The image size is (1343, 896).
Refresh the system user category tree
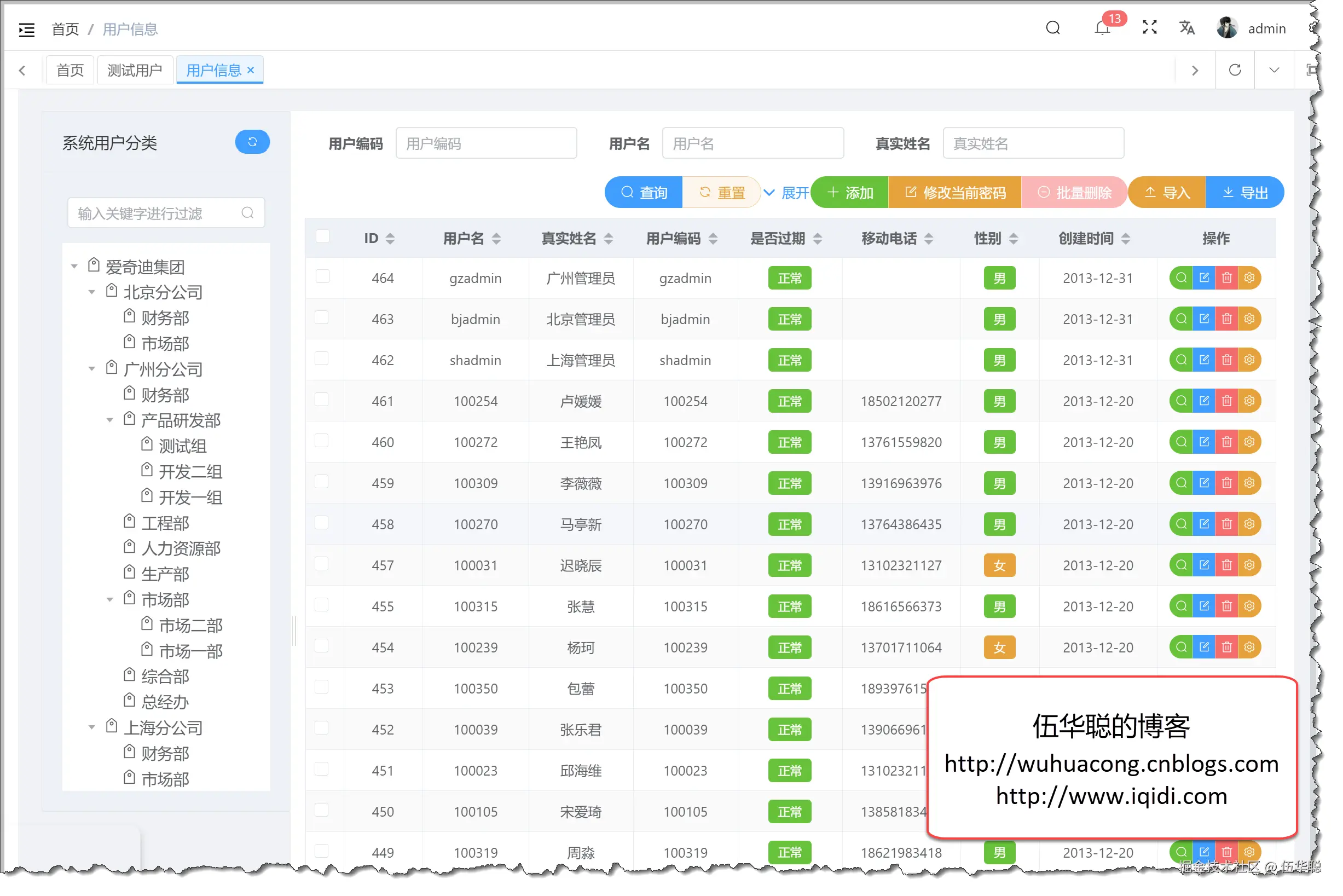[252, 142]
